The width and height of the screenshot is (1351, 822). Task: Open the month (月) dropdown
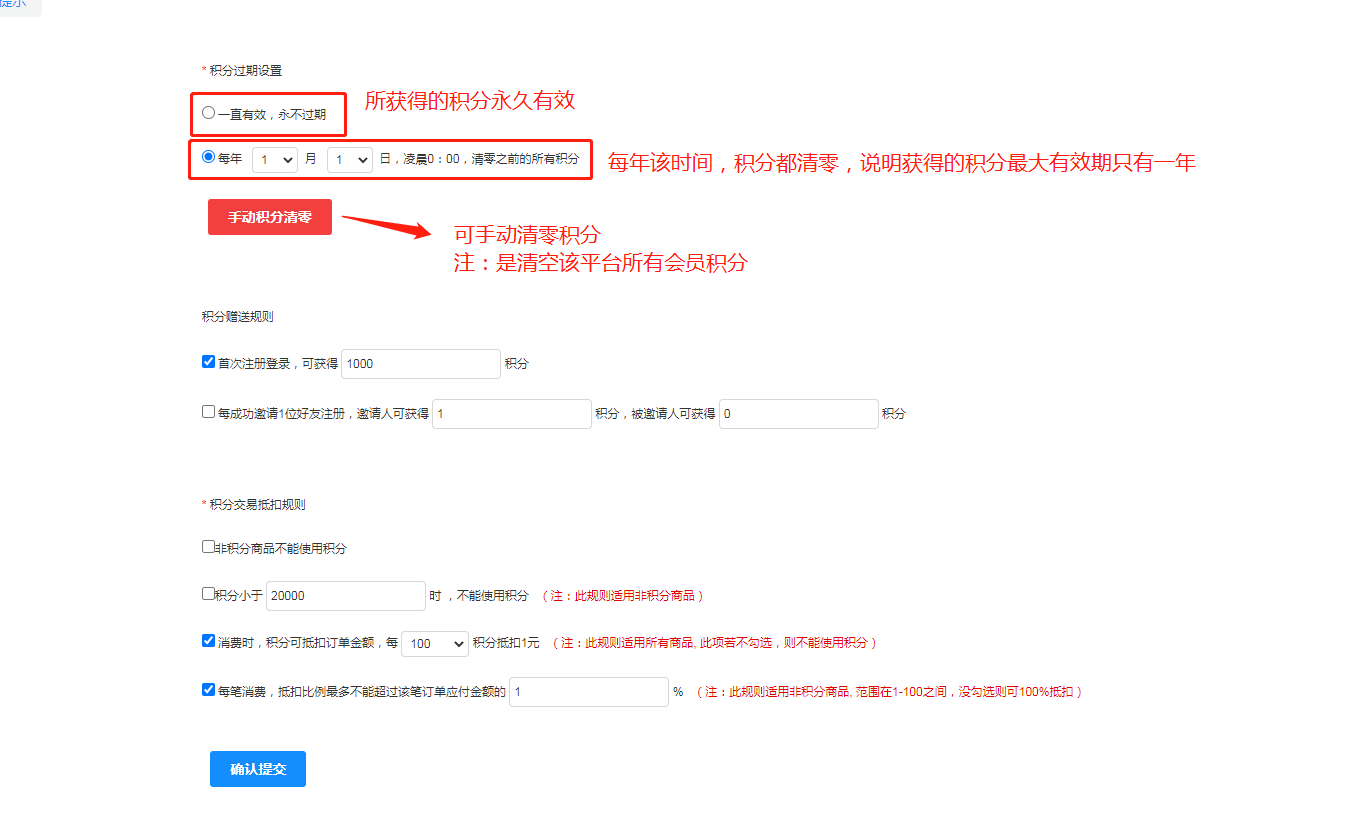click(x=274, y=159)
